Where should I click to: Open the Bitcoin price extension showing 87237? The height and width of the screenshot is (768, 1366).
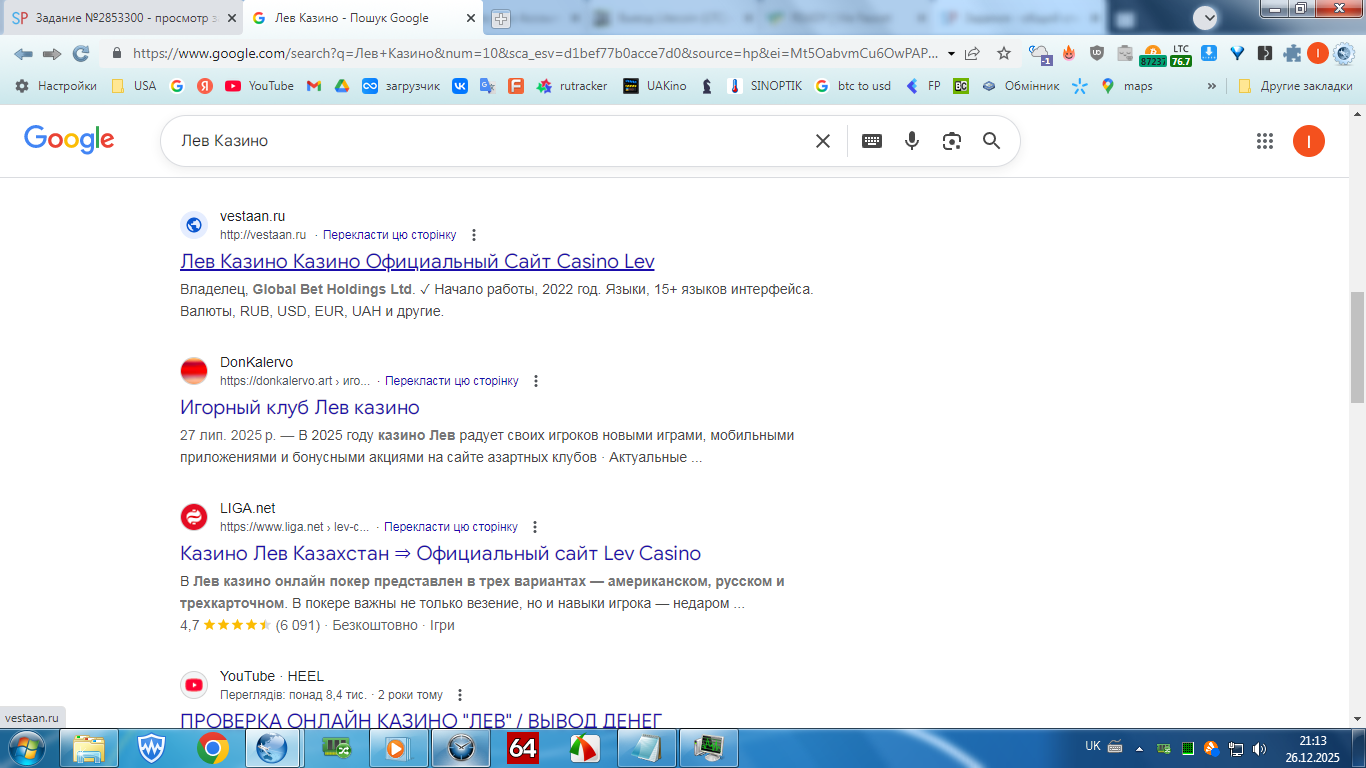pyautogui.click(x=1153, y=54)
